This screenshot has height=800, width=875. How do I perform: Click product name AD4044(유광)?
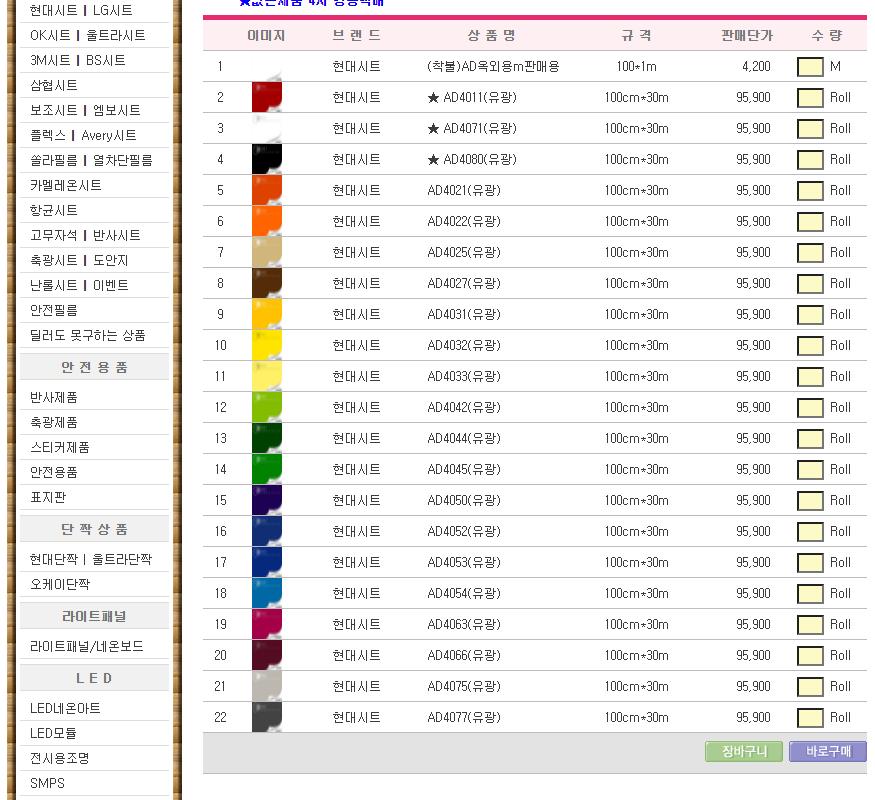click(464, 438)
